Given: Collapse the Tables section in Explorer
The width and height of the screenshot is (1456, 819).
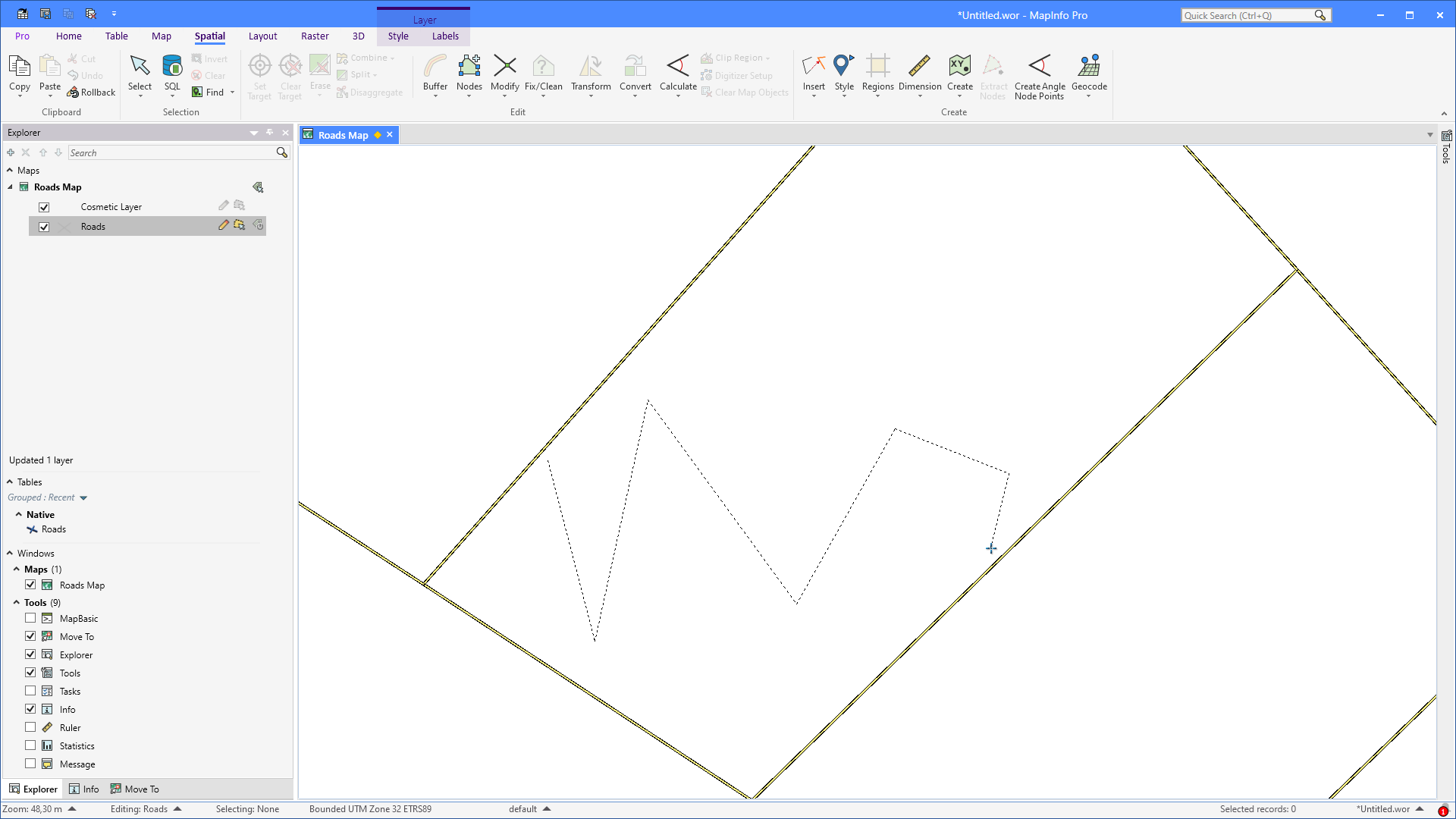Looking at the screenshot, I should [x=9, y=482].
